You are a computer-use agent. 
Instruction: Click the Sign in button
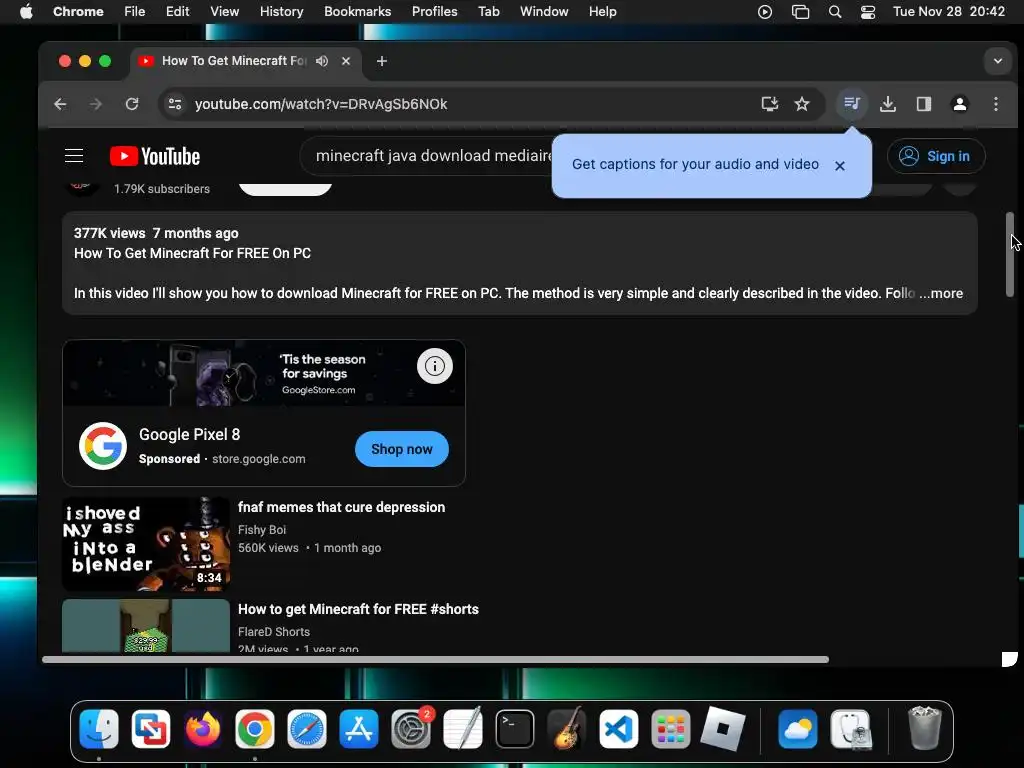point(936,156)
